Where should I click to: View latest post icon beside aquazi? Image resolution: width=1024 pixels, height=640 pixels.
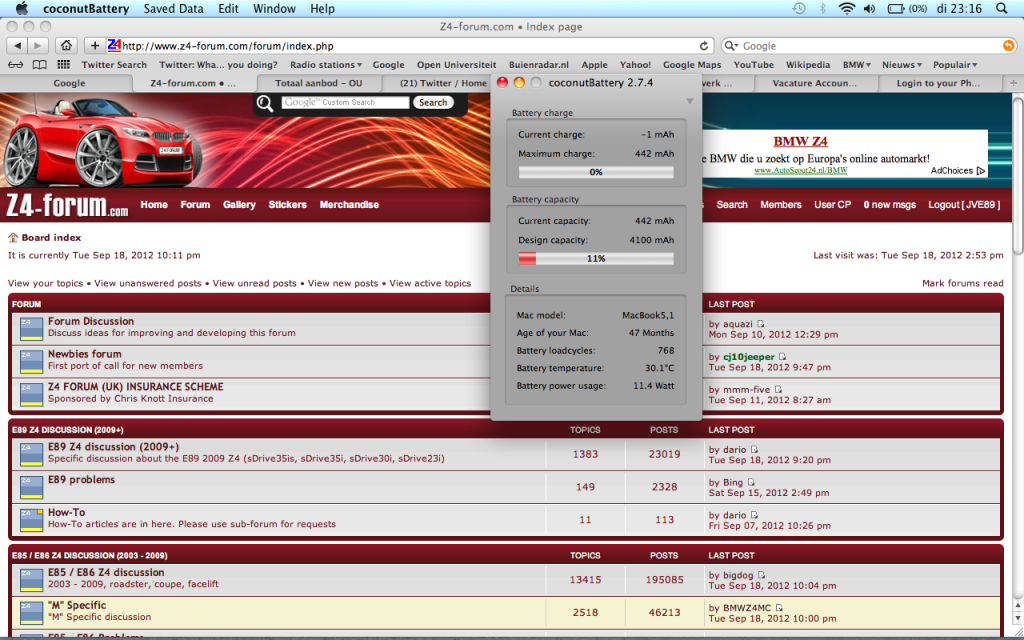(x=761, y=324)
